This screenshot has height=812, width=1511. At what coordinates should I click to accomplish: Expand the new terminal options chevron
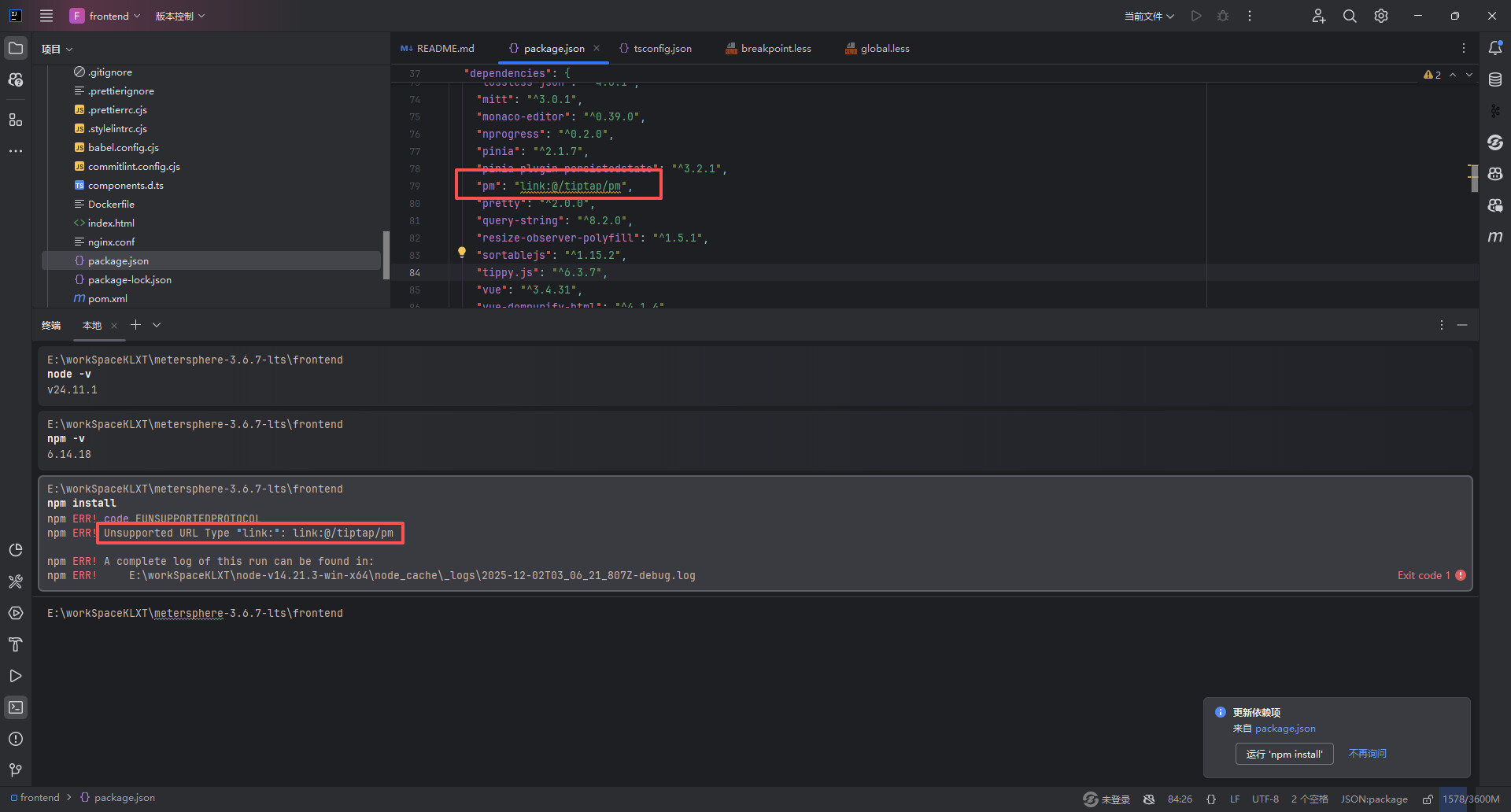coord(157,325)
